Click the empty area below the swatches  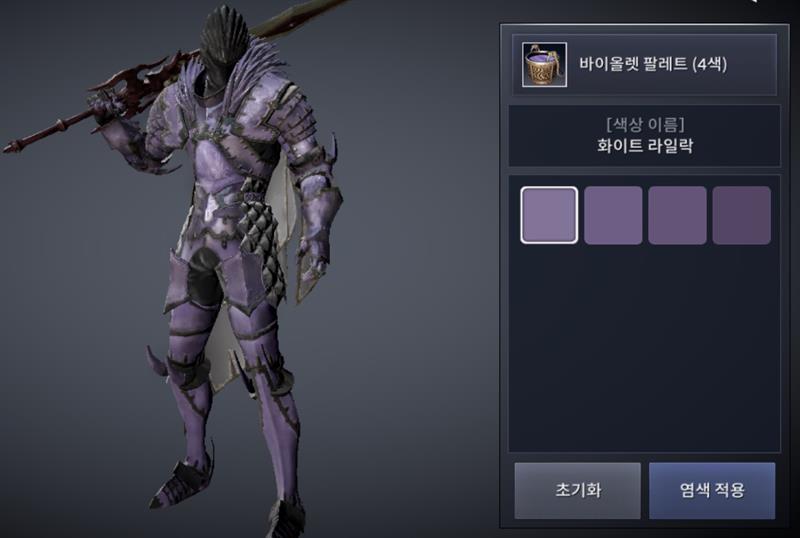point(644,352)
